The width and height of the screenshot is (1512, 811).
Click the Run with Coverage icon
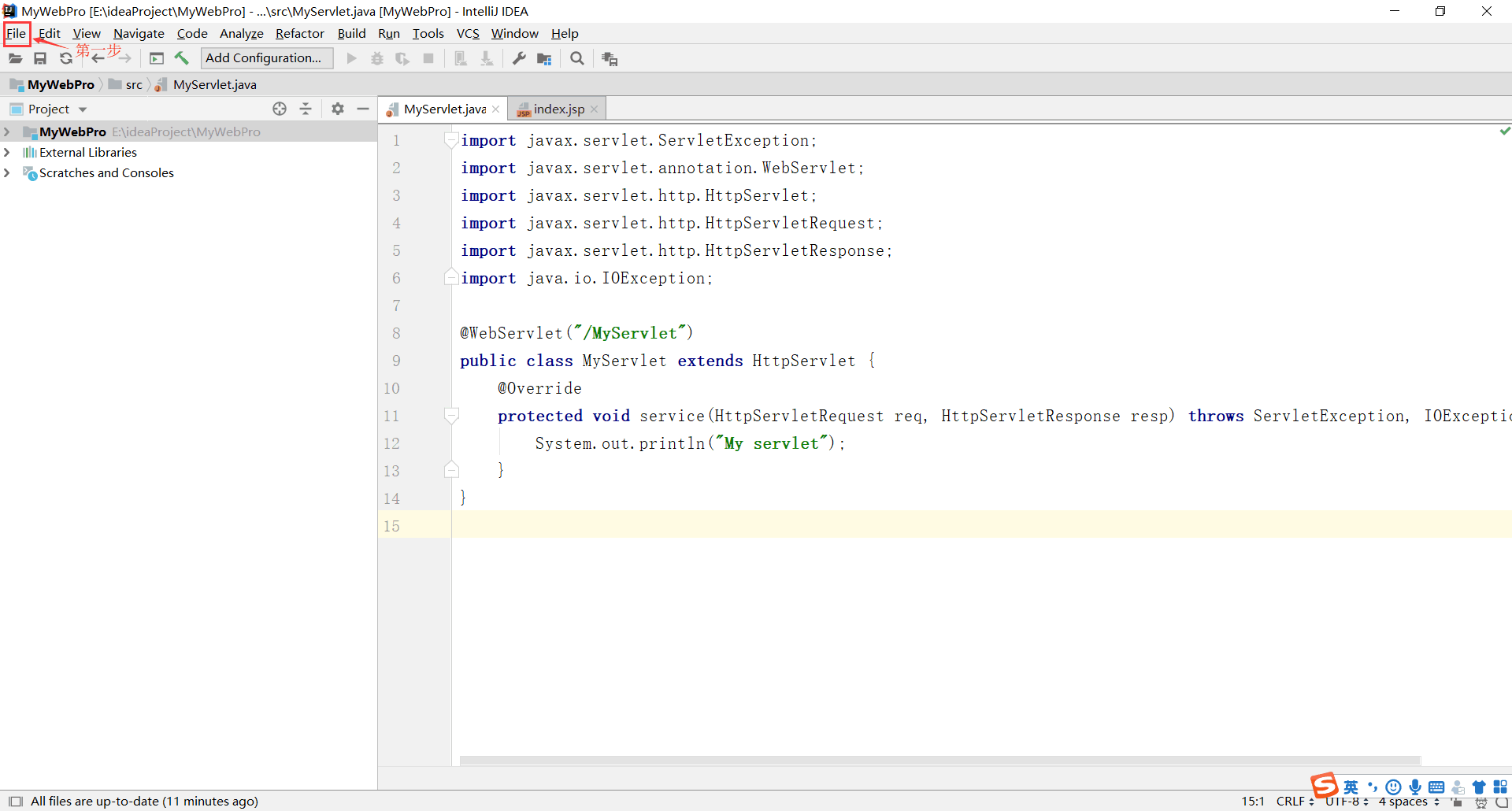tap(402, 58)
